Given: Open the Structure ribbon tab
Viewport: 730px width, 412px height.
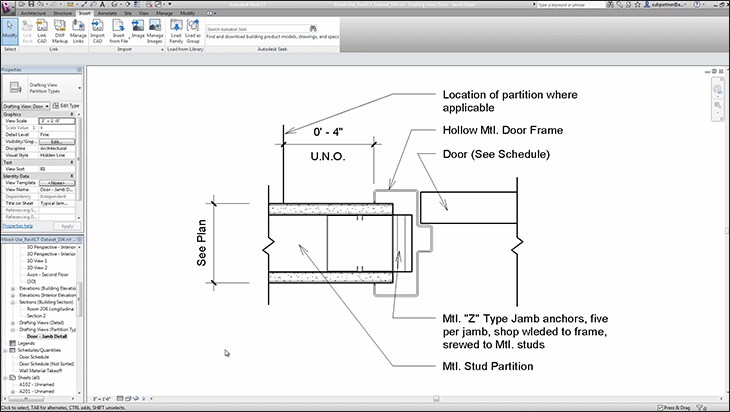Looking at the screenshot, I should tap(62, 13).
